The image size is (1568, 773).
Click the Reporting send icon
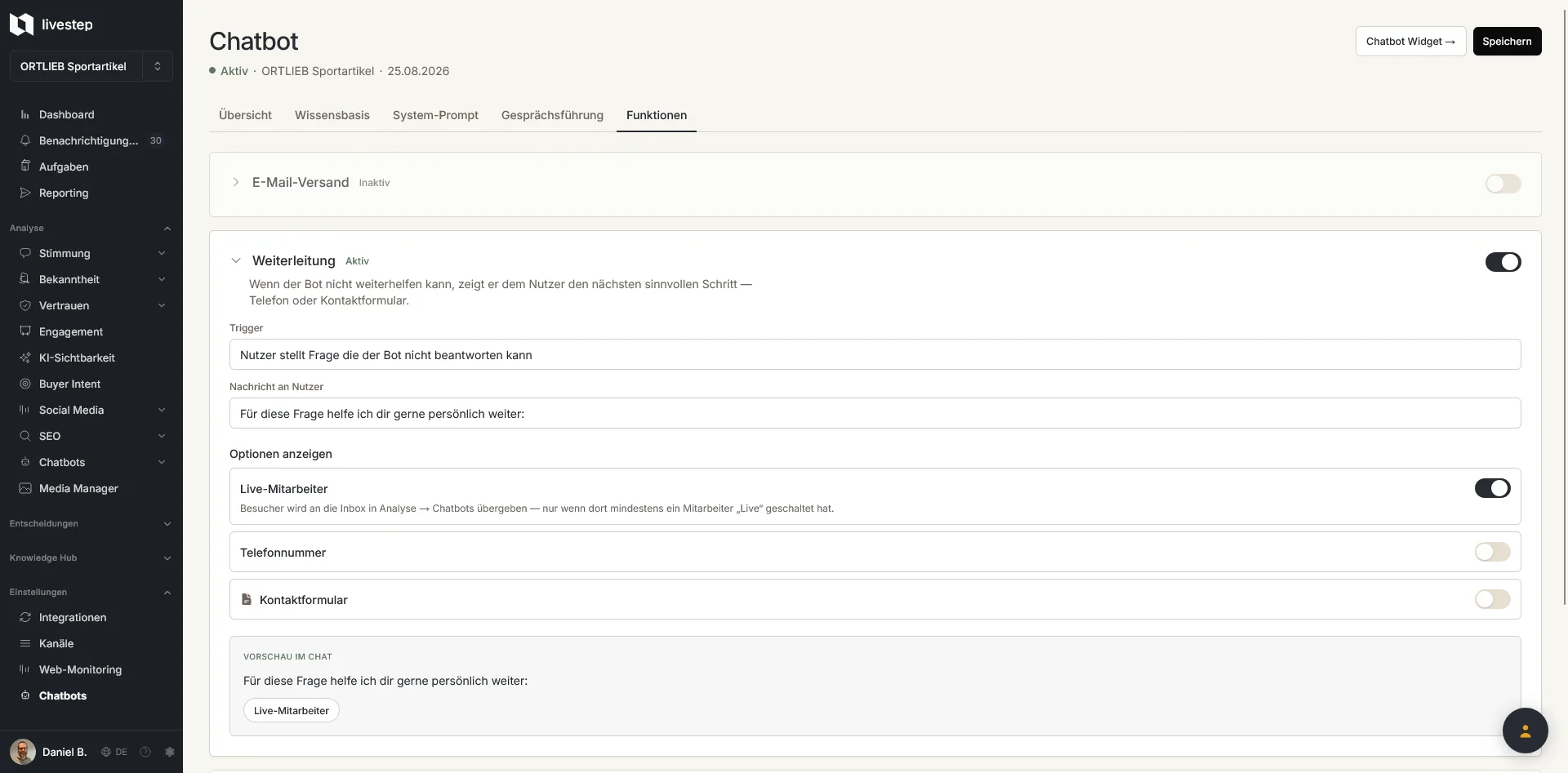tap(25, 193)
